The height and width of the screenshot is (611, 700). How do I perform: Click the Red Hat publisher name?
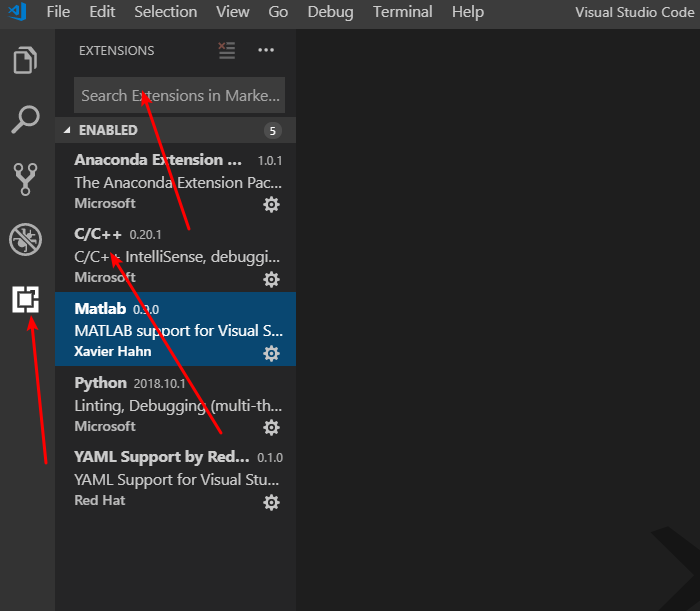(x=100, y=500)
